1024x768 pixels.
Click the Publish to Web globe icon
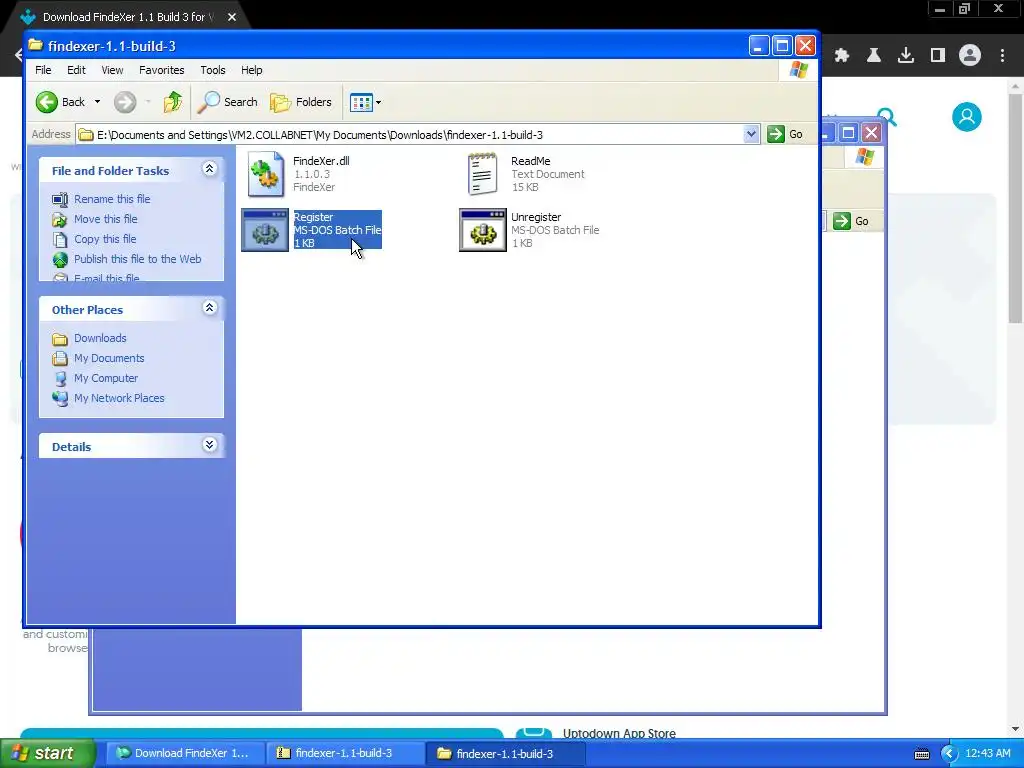click(60, 260)
